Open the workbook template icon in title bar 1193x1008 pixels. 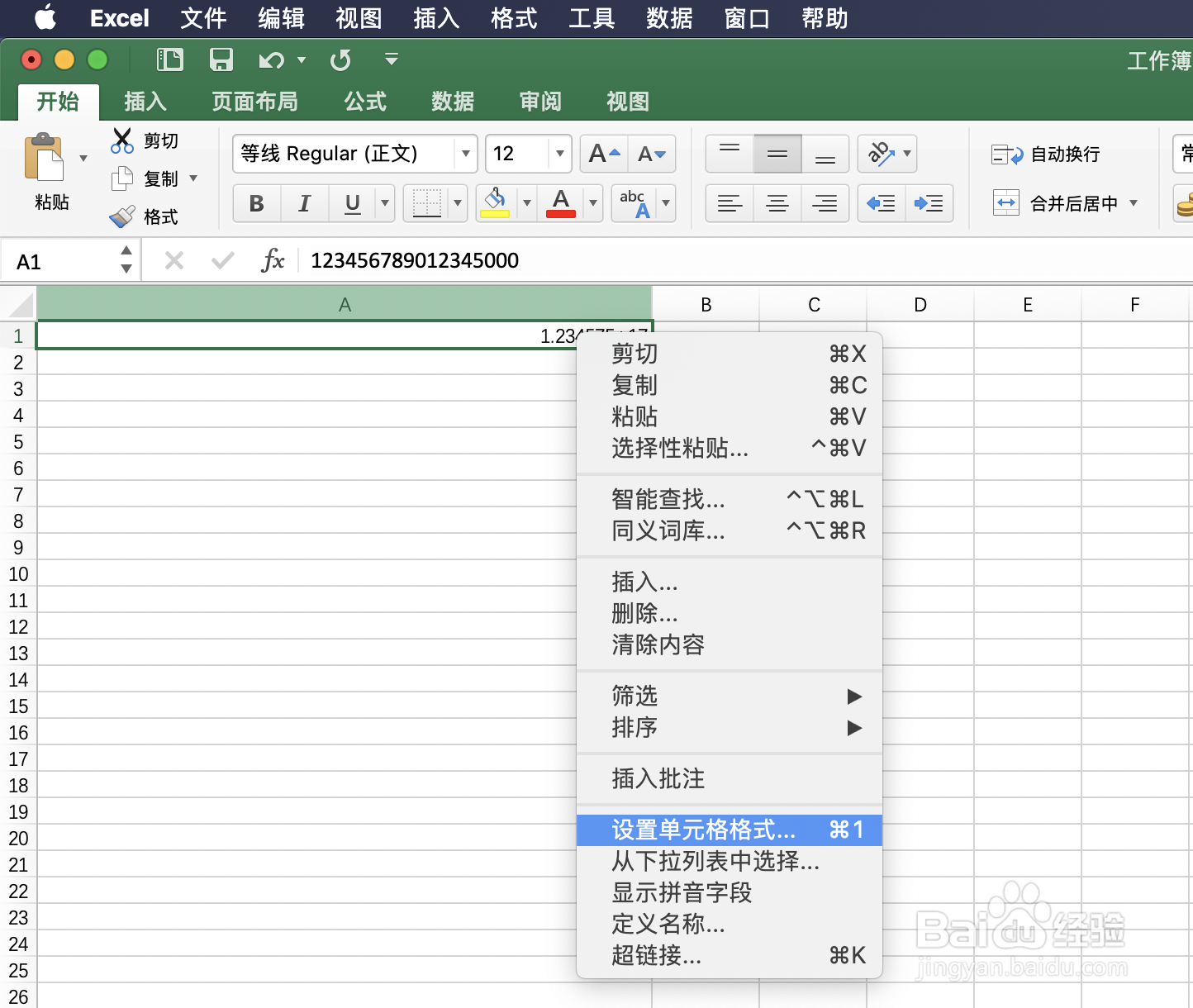point(170,59)
